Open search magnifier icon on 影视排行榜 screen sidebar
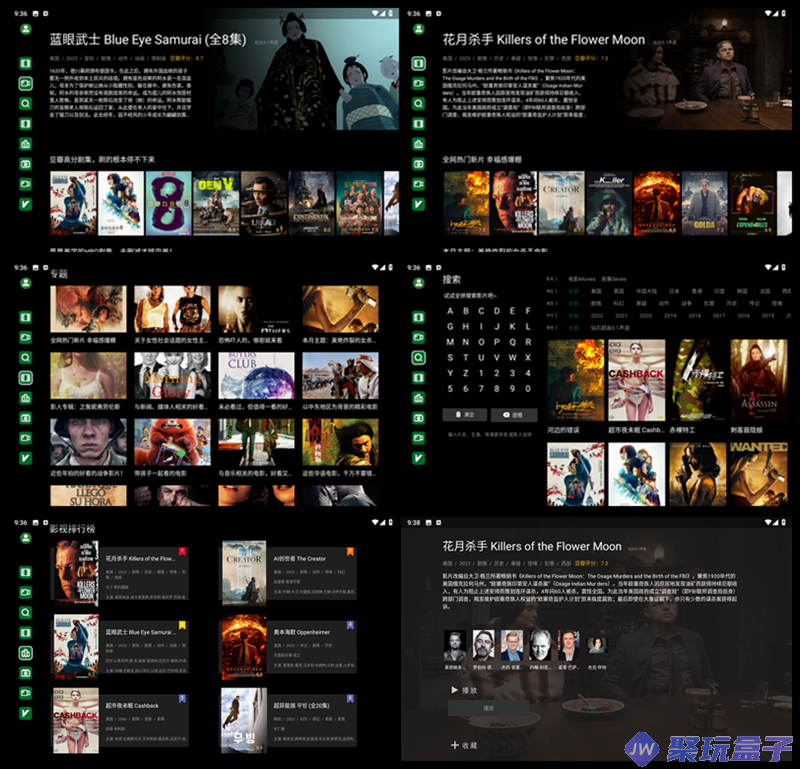 (26, 612)
